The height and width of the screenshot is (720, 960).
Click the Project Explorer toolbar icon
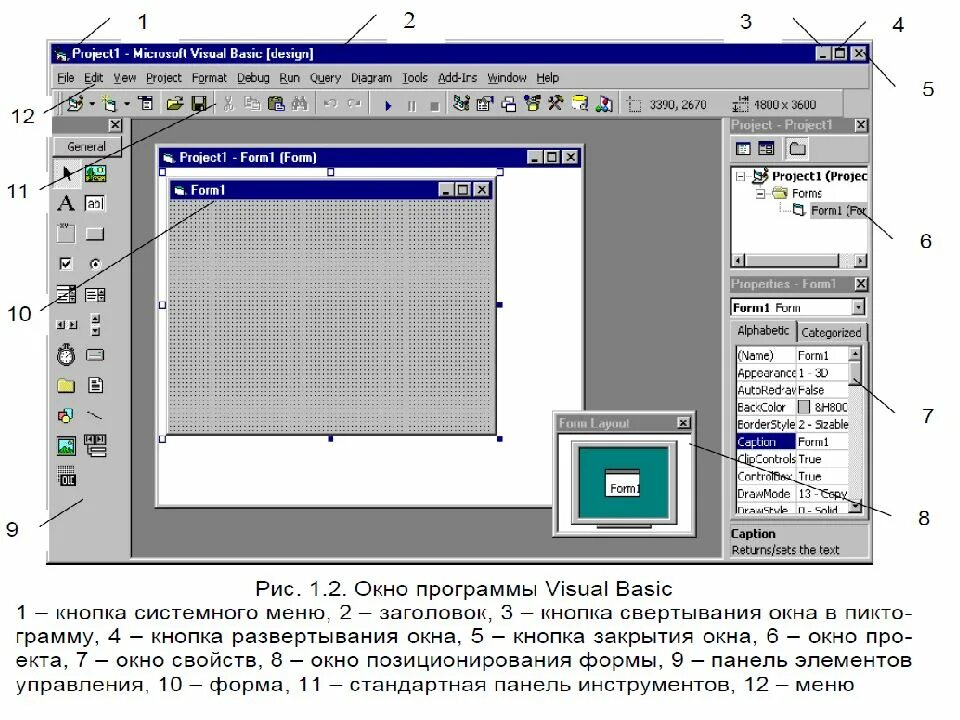461,103
